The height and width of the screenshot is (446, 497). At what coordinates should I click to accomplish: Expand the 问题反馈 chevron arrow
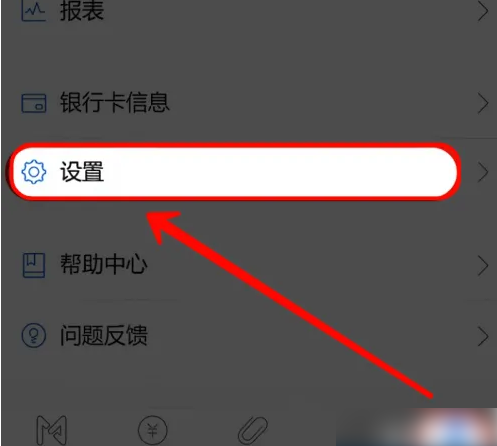point(483,336)
